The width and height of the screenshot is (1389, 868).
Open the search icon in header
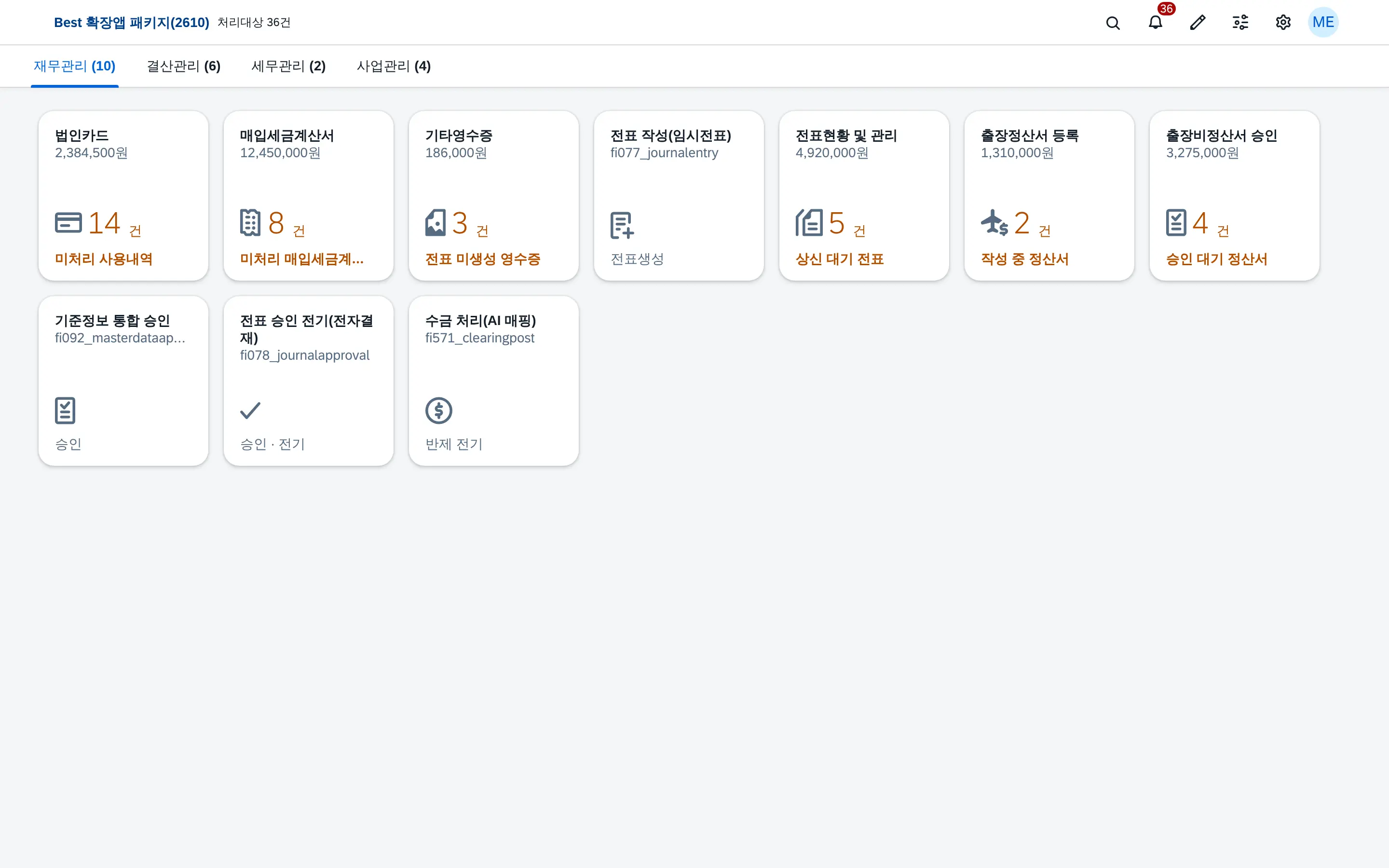coord(1112,22)
